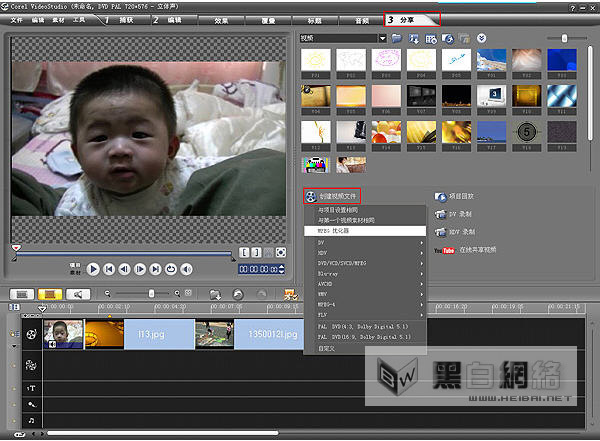
Task: Click the Create Video File (创建视频文件) icon
Action: pos(311,196)
